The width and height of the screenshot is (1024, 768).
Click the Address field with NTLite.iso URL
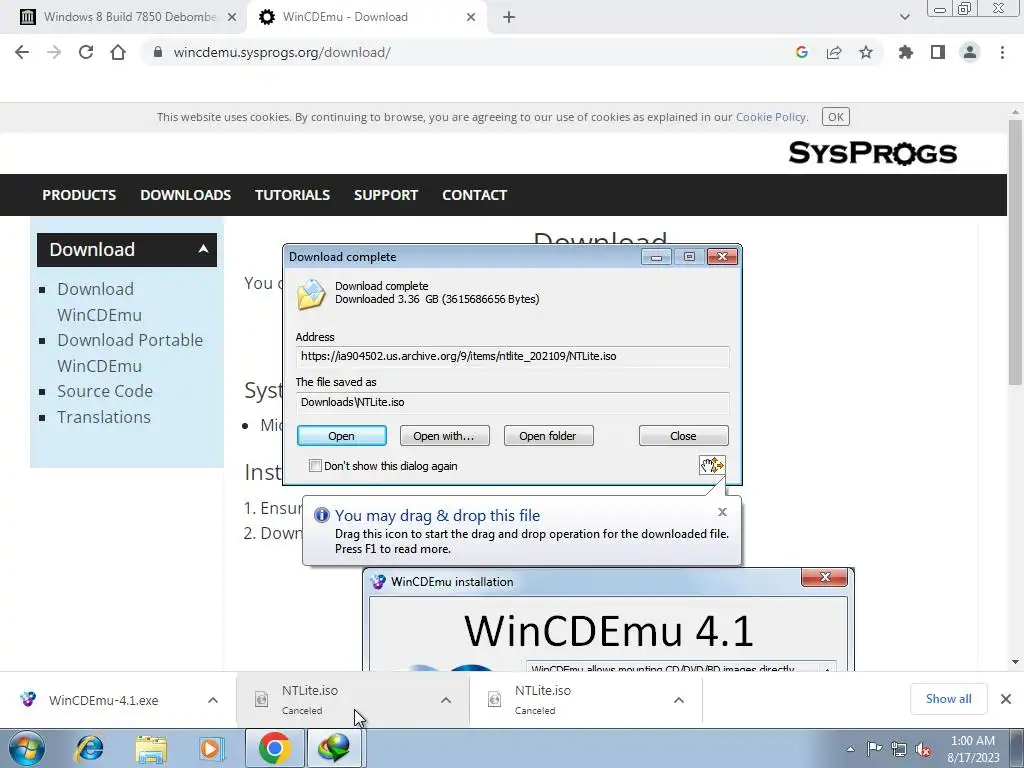(512, 356)
